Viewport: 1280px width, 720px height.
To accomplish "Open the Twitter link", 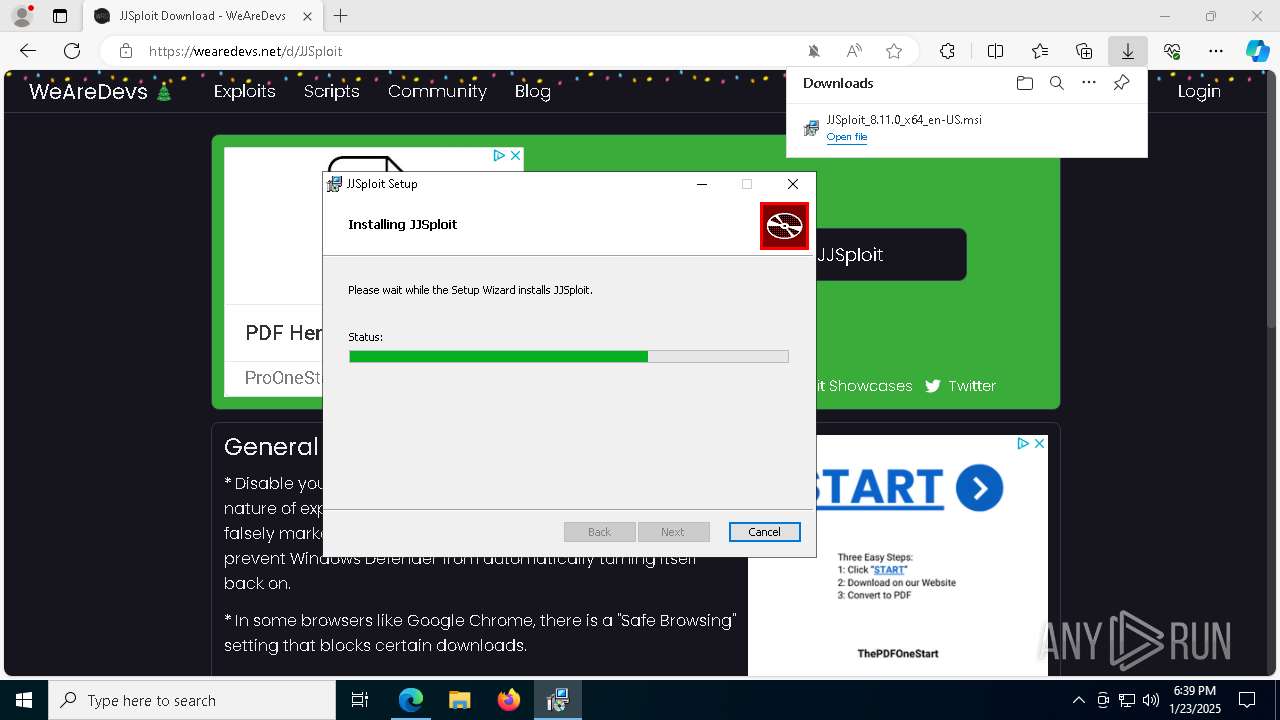I will (960, 386).
